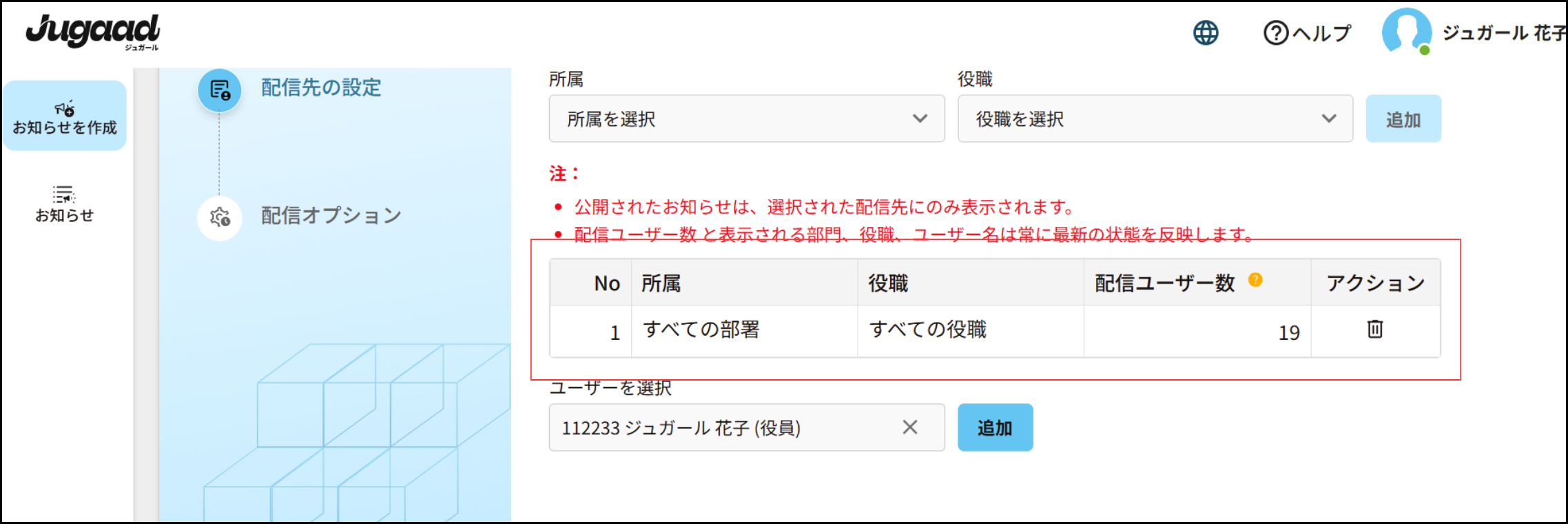Click the Jugaad logo

[93, 32]
